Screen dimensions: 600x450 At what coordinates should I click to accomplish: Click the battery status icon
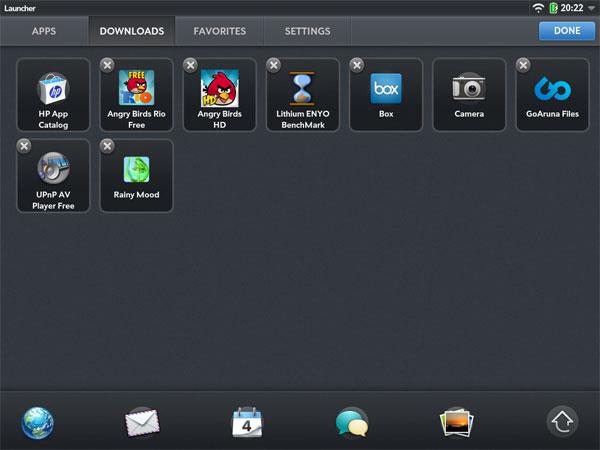[553, 8]
